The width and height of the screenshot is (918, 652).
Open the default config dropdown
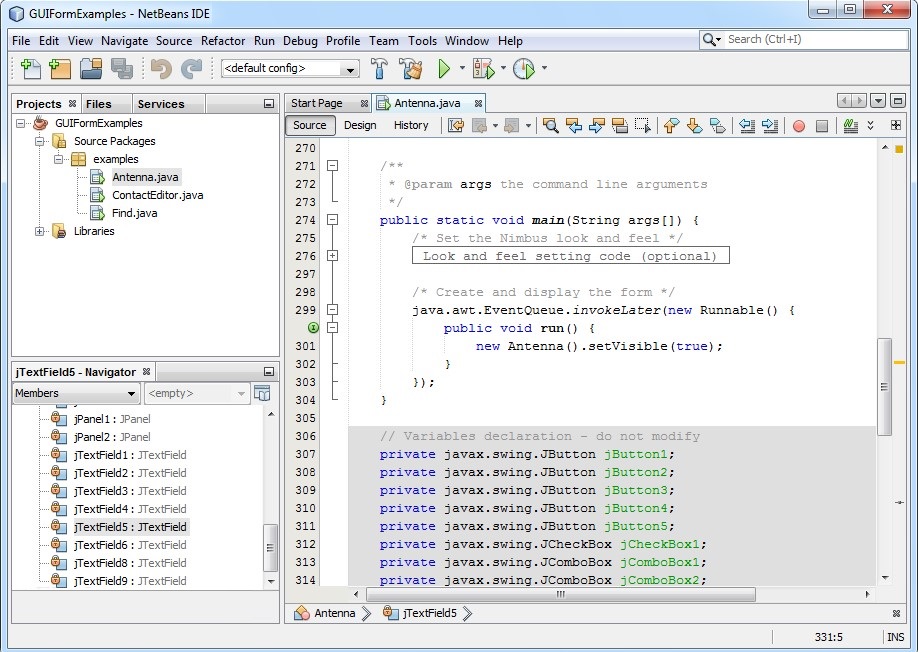point(347,69)
